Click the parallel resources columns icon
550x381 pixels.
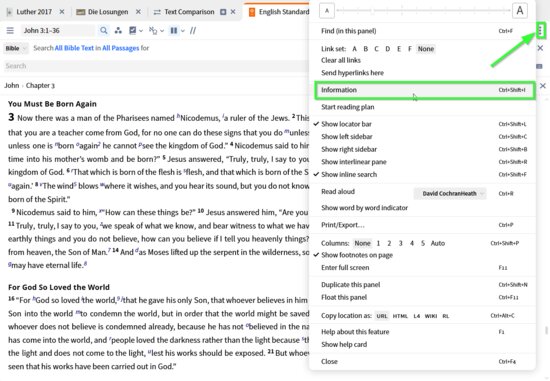tap(173, 31)
